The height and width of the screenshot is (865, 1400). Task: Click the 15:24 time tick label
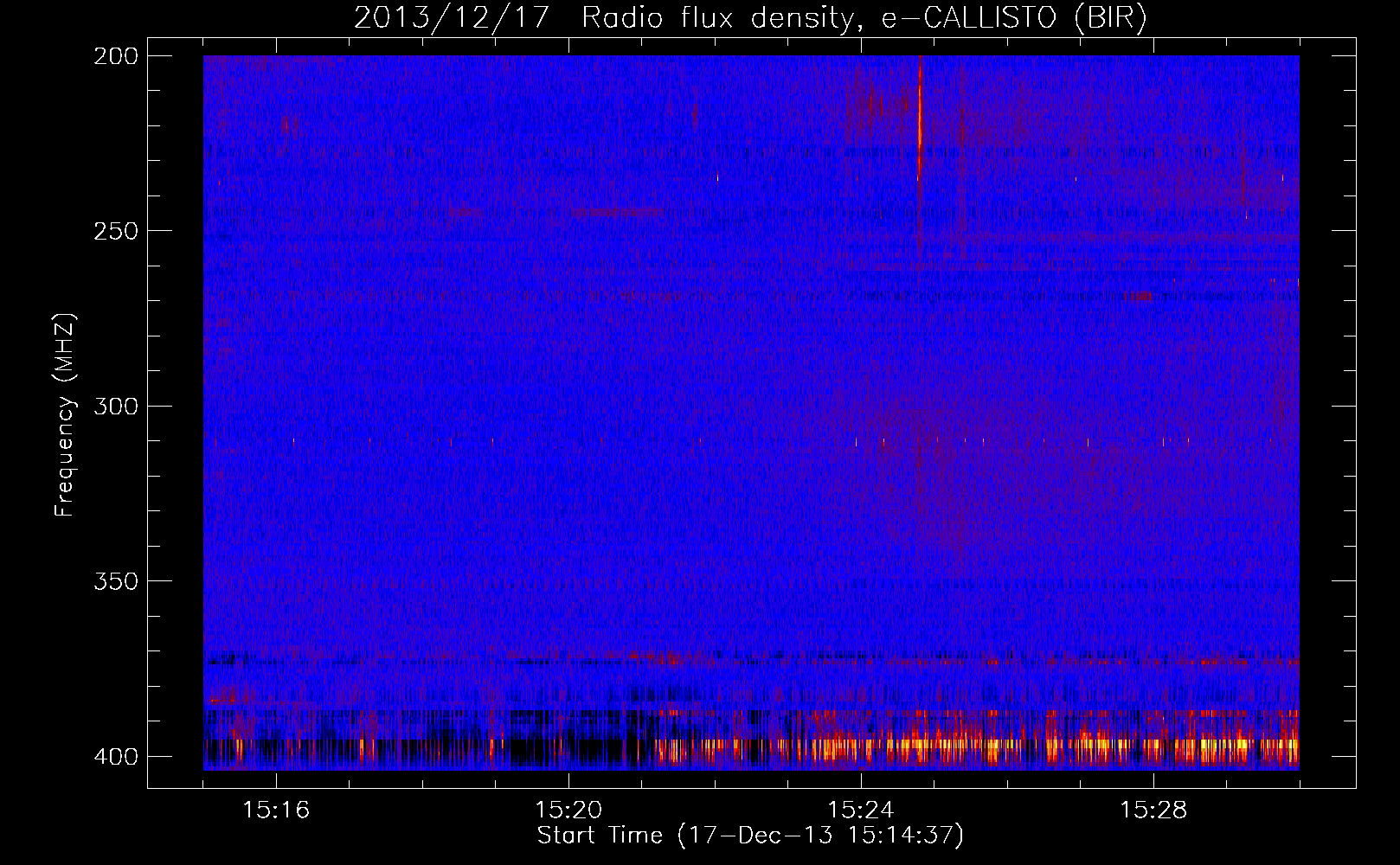coord(861,811)
